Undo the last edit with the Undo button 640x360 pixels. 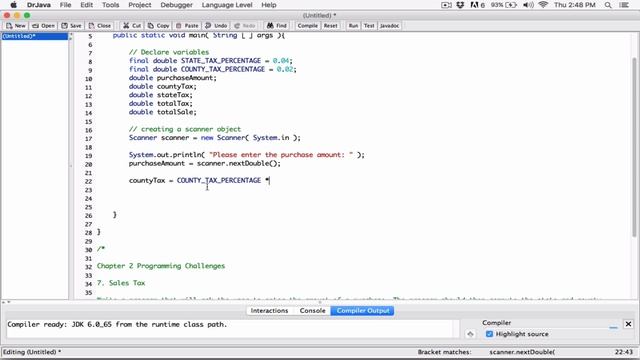coord(216,26)
